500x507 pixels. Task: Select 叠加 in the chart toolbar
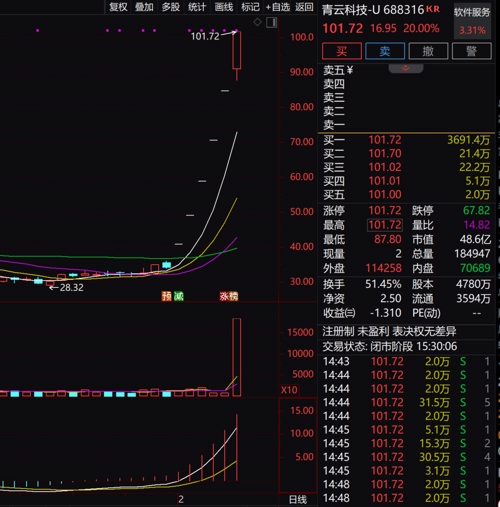click(144, 7)
